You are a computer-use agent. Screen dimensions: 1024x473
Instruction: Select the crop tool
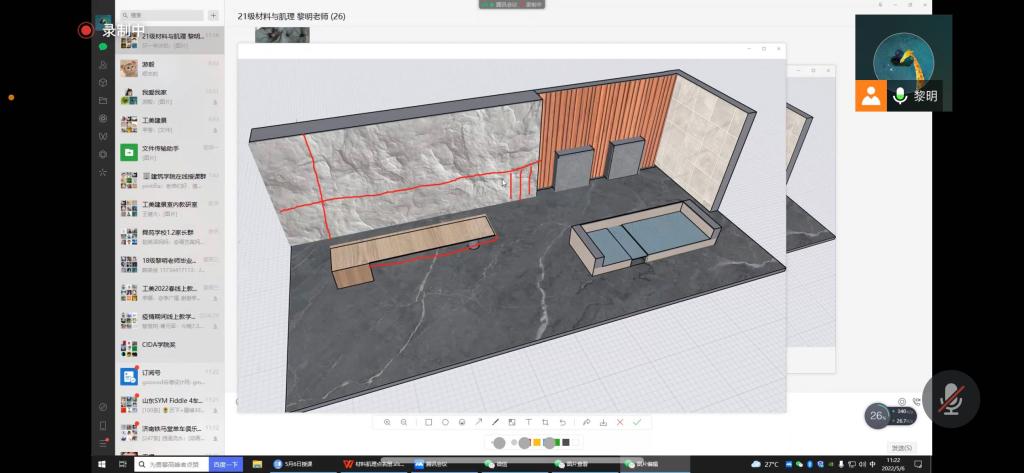coord(545,423)
